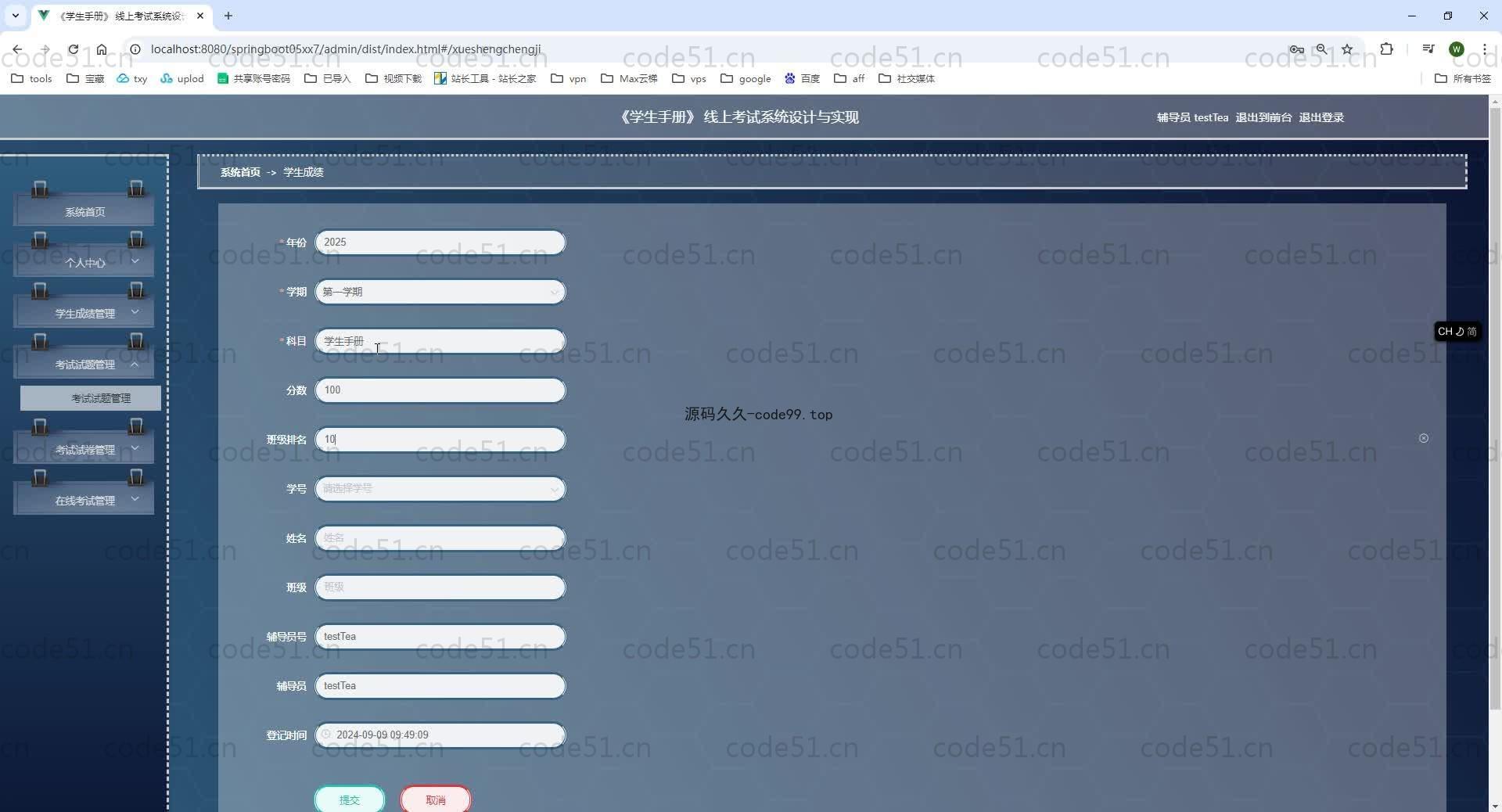Click the clock icon in 登记时间 field
Image resolution: width=1502 pixels, height=812 pixels.
tap(326, 735)
